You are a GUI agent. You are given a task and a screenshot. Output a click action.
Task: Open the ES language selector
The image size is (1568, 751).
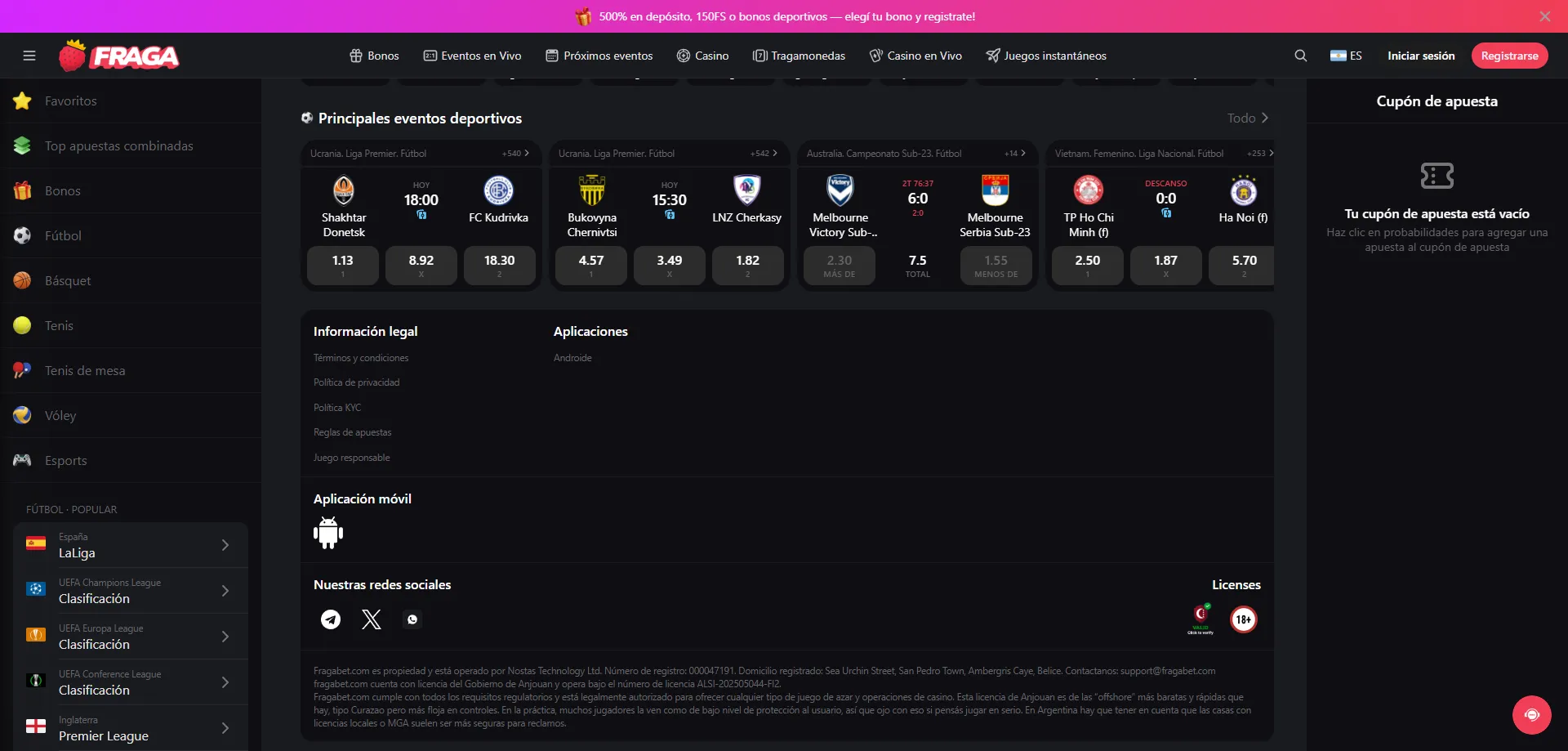(x=1346, y=56)
